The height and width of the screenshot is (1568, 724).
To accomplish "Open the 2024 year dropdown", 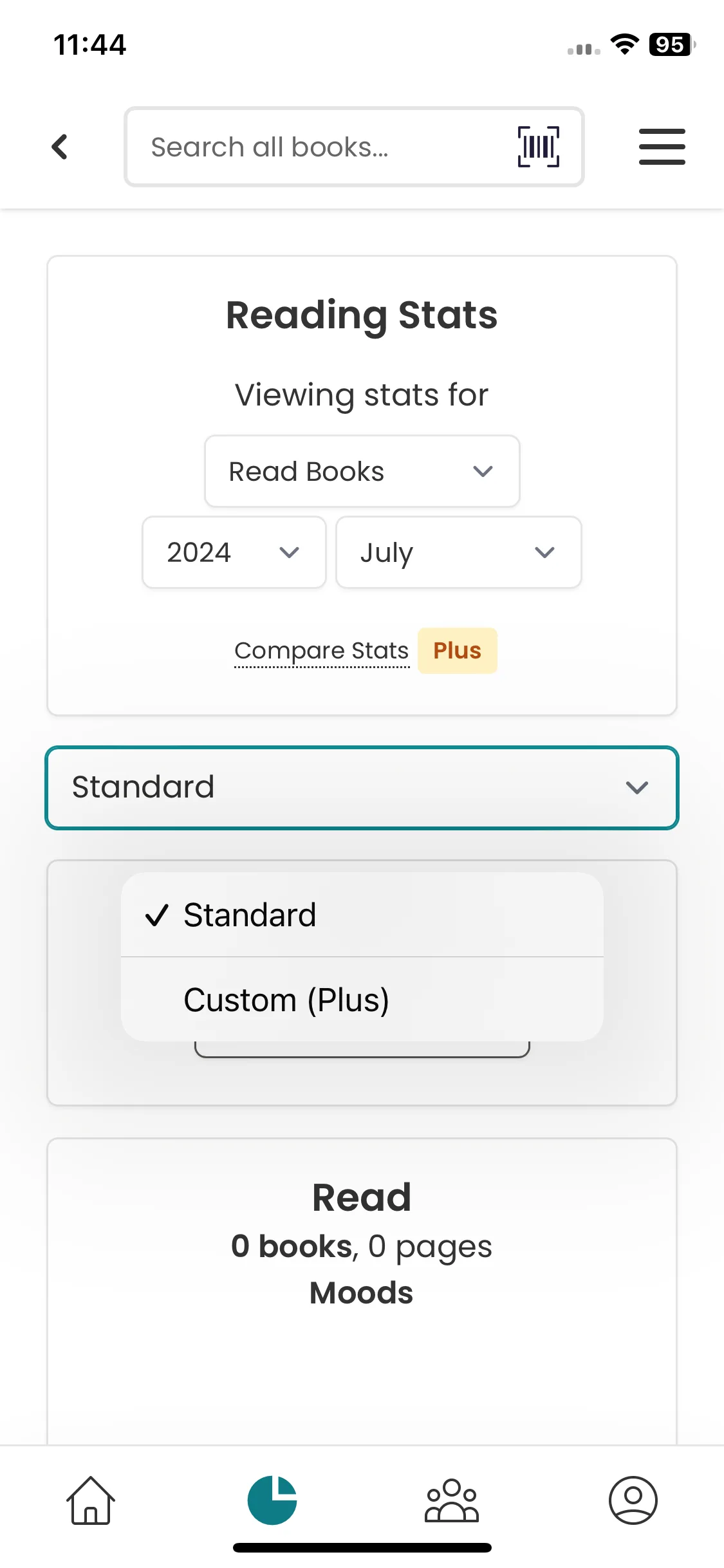I will pyautogui.click(x=234, y=552).
